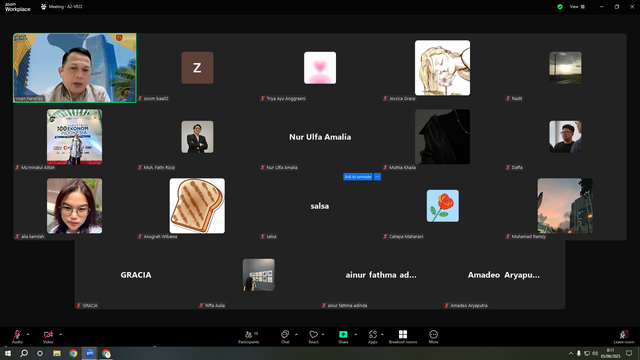Start video with the Video camera icon
Image resolution: width=640 pixels, height=360 pixels.
coord(48,336)
